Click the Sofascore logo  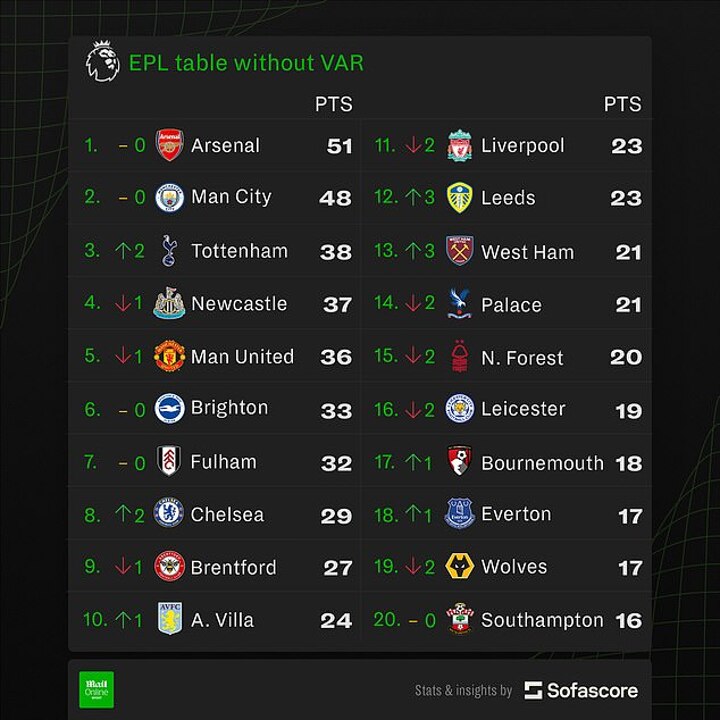coord(581,690)
